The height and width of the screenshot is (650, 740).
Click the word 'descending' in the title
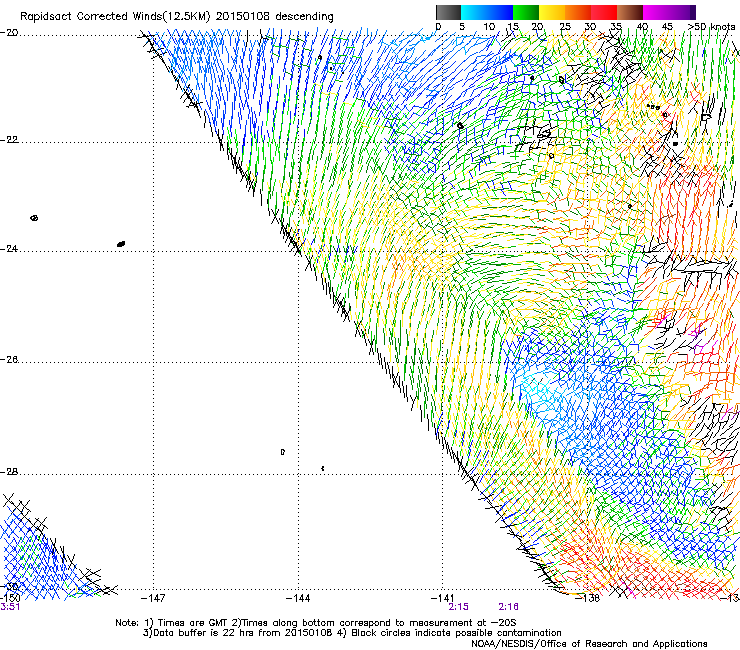point(304,17)
